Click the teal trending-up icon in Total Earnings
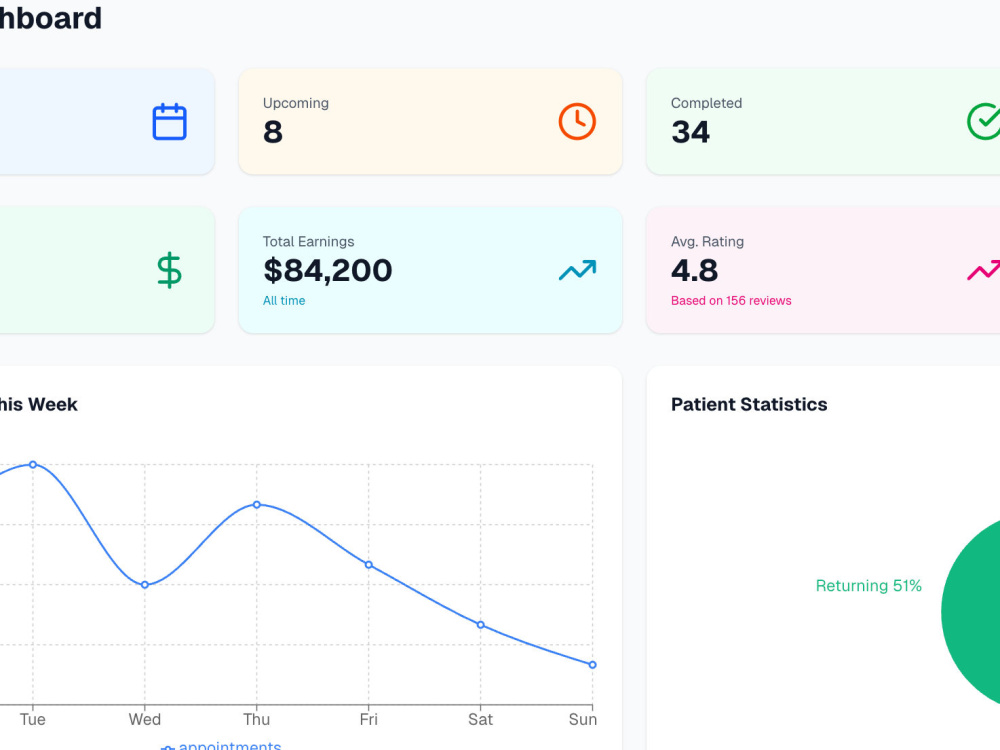Image resolution: width=1000 pixels, height=750 pixels. click(577, 270)
